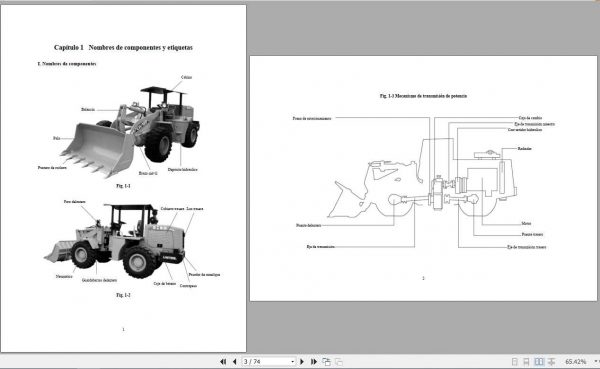Select the two-page facing layout
The width and height of the screenshot is (600, 369).
pyautogui.click(x=539, y=362)
